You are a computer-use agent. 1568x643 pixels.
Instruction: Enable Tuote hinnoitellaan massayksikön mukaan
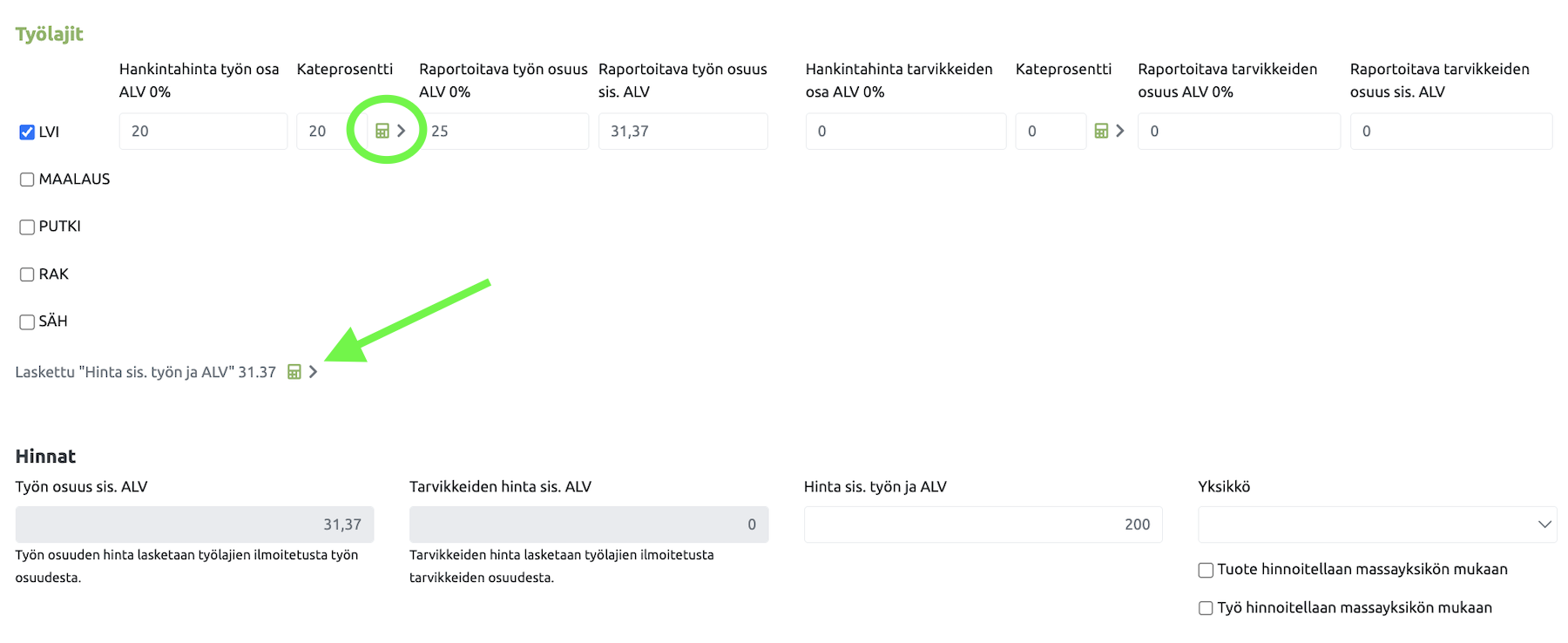1206,570
